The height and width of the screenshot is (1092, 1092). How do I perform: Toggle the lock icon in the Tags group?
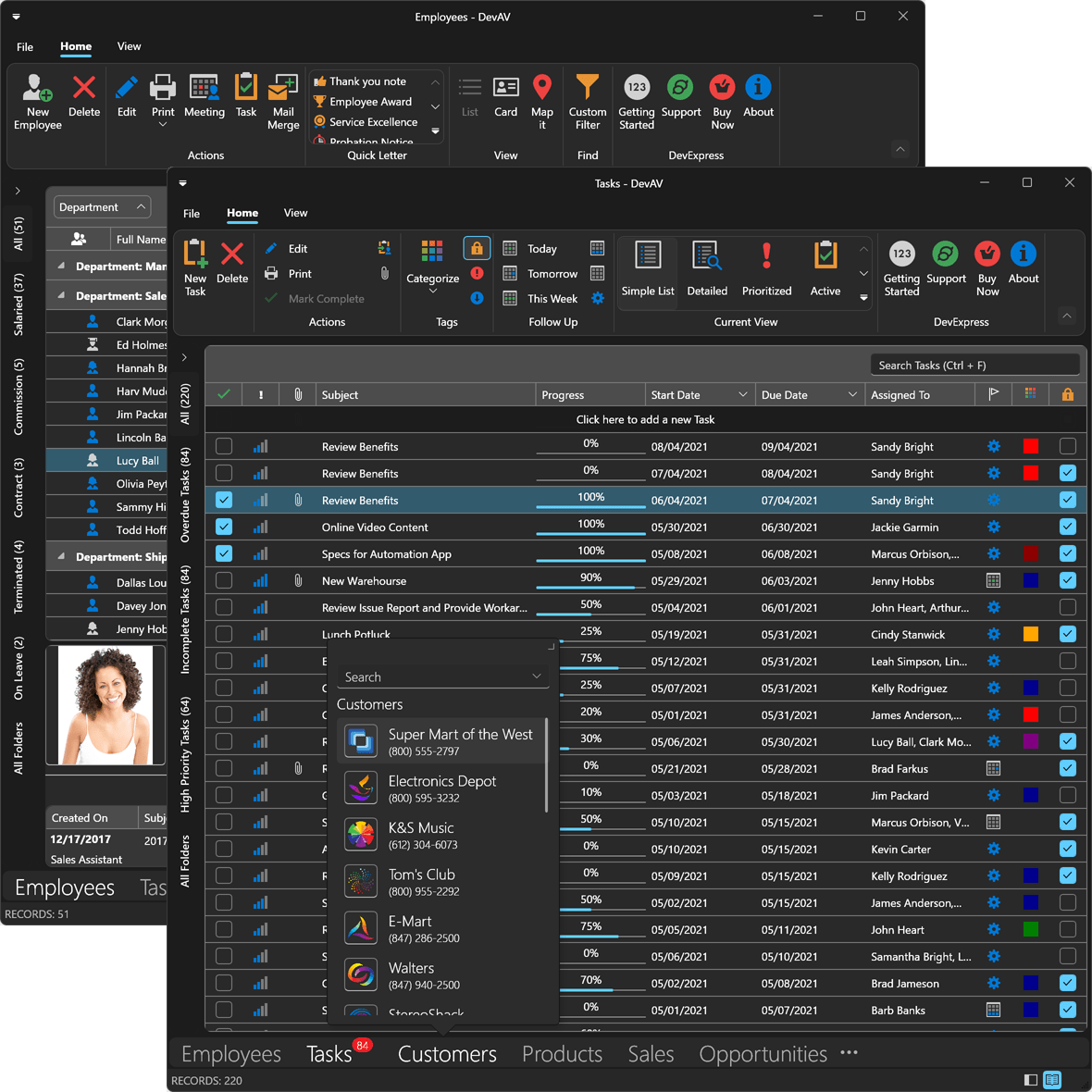point(476,248)
